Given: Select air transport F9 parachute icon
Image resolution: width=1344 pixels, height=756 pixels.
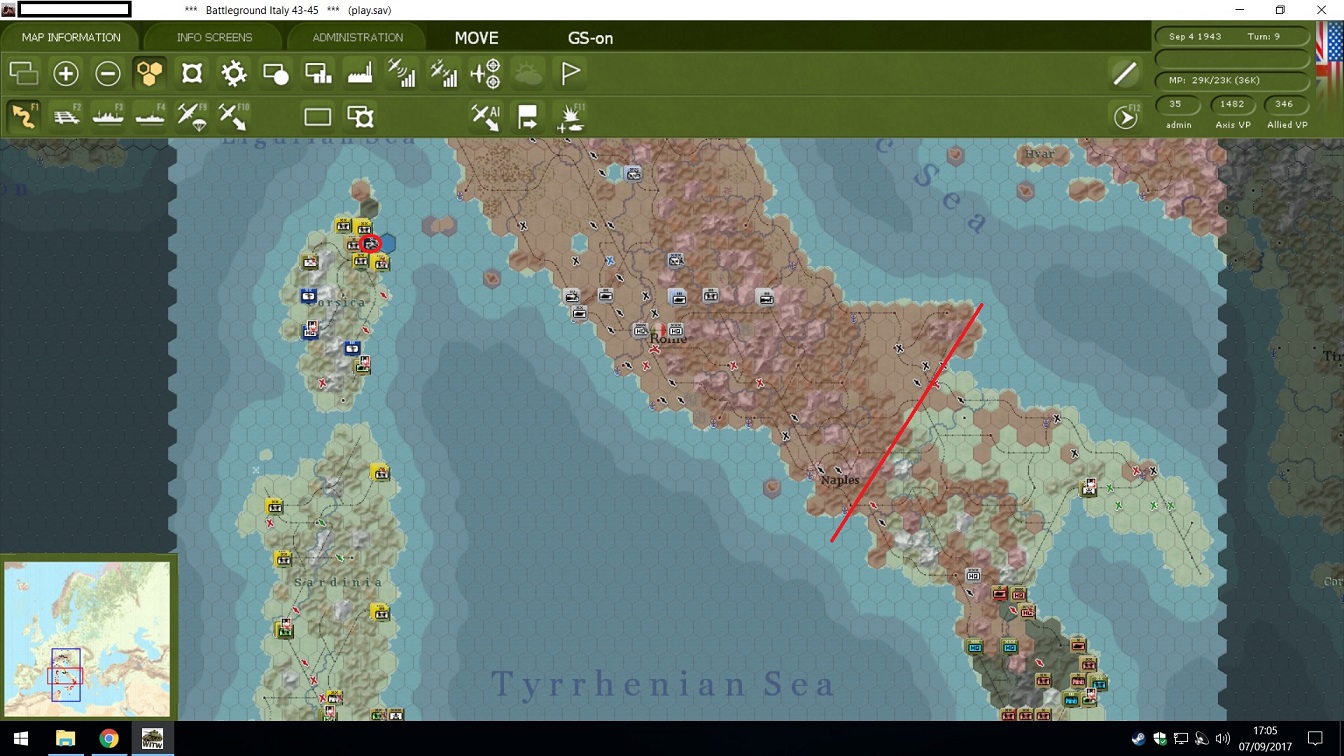Looking at the screenshot, I should coord(192,117).
